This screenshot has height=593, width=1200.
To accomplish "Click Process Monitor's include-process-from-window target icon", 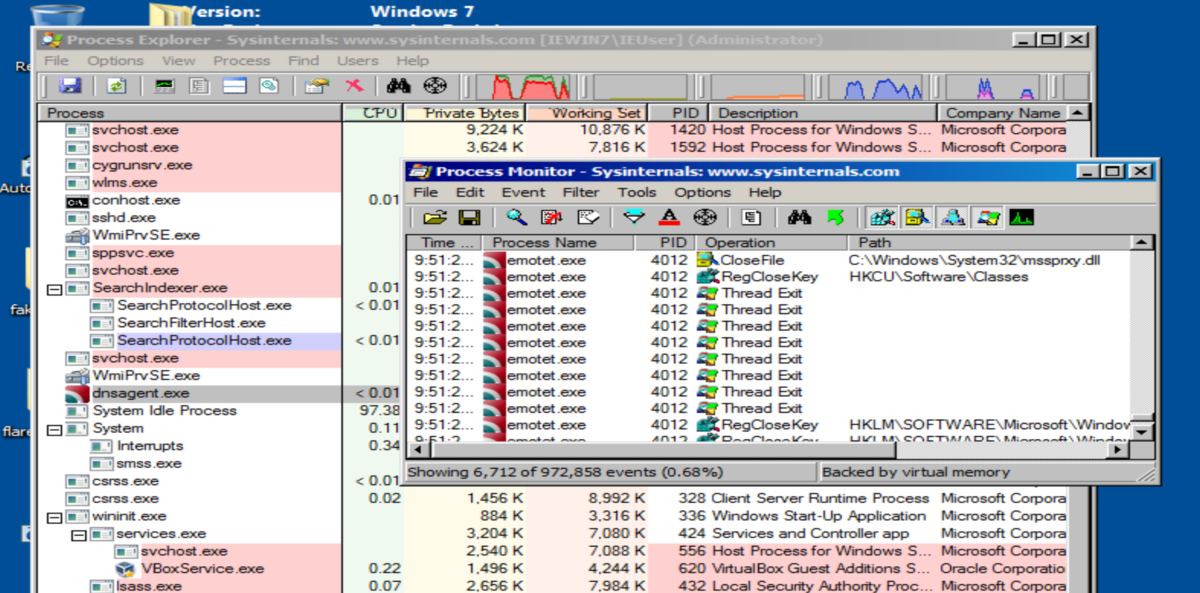I will click(x=706, y=217).
